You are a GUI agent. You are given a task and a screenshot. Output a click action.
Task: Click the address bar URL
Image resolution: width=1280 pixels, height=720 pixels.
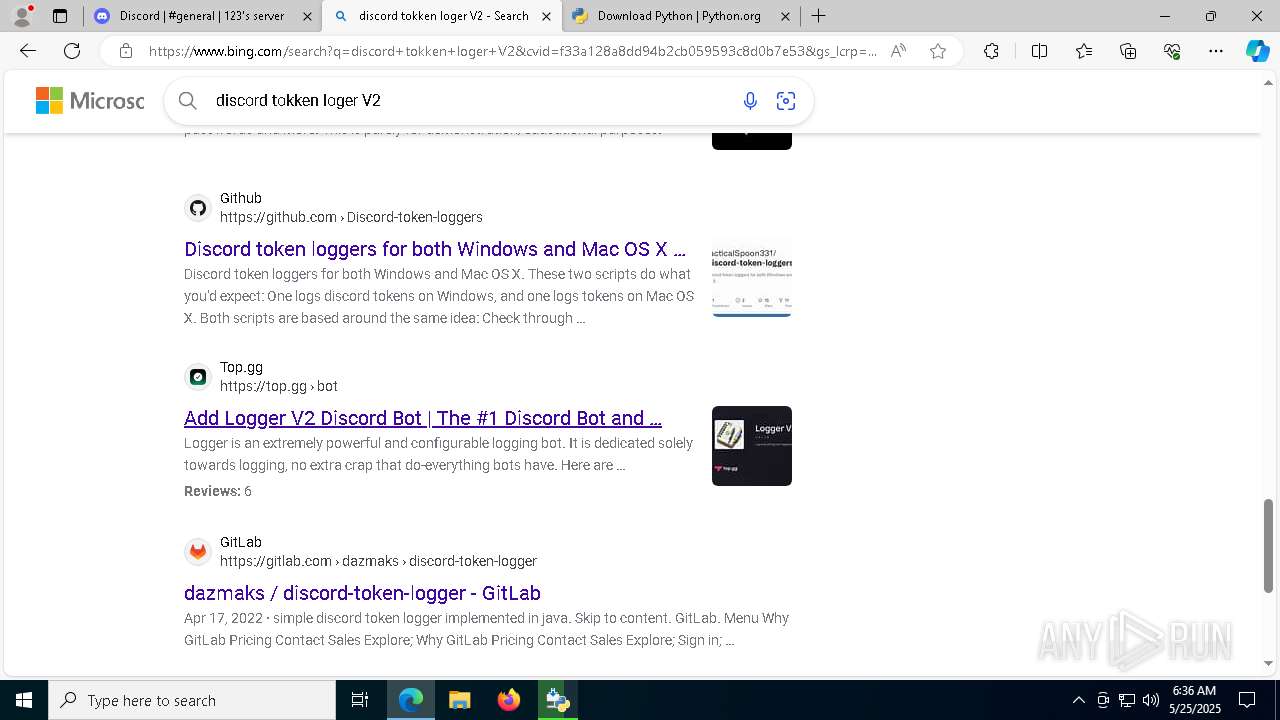pos(512,51)
